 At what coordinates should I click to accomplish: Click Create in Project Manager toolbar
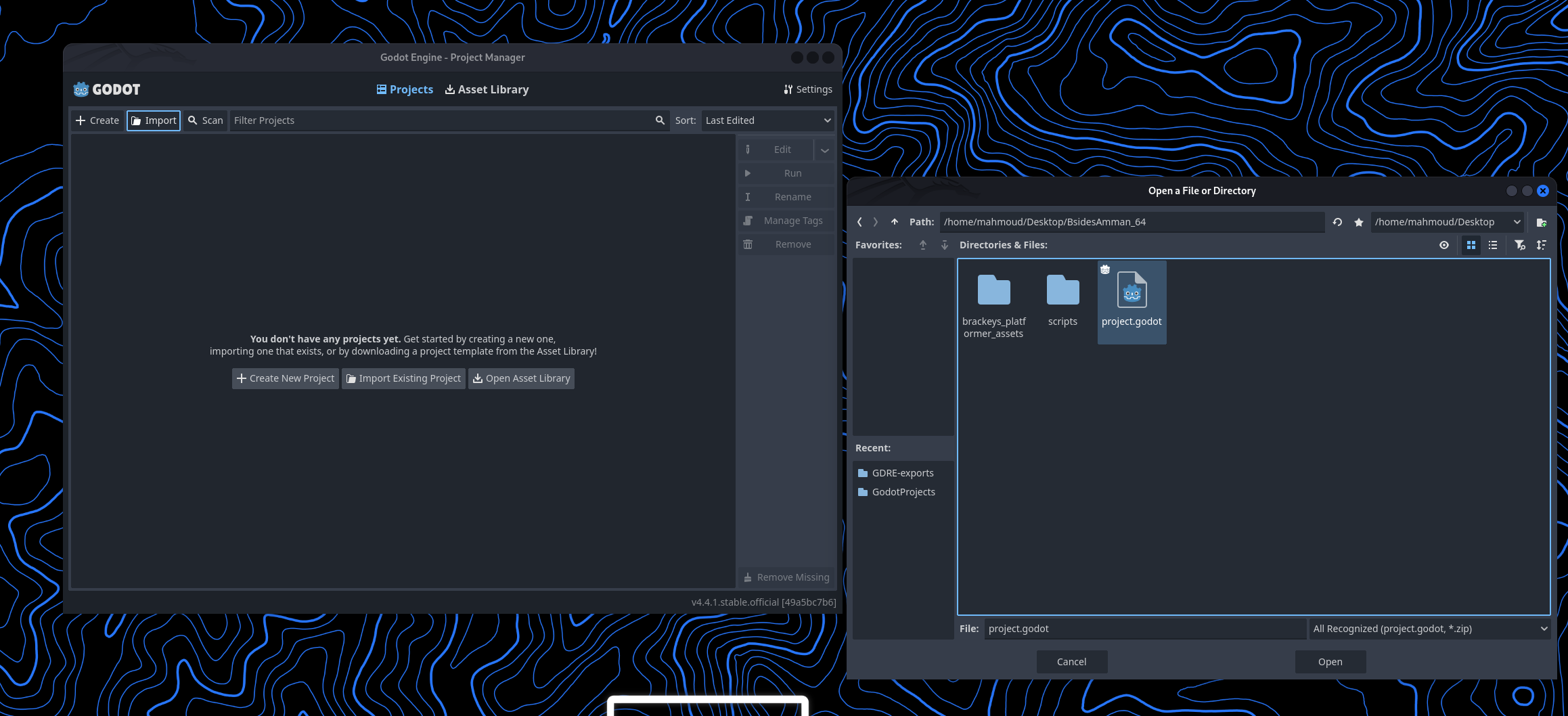(97, 120)
